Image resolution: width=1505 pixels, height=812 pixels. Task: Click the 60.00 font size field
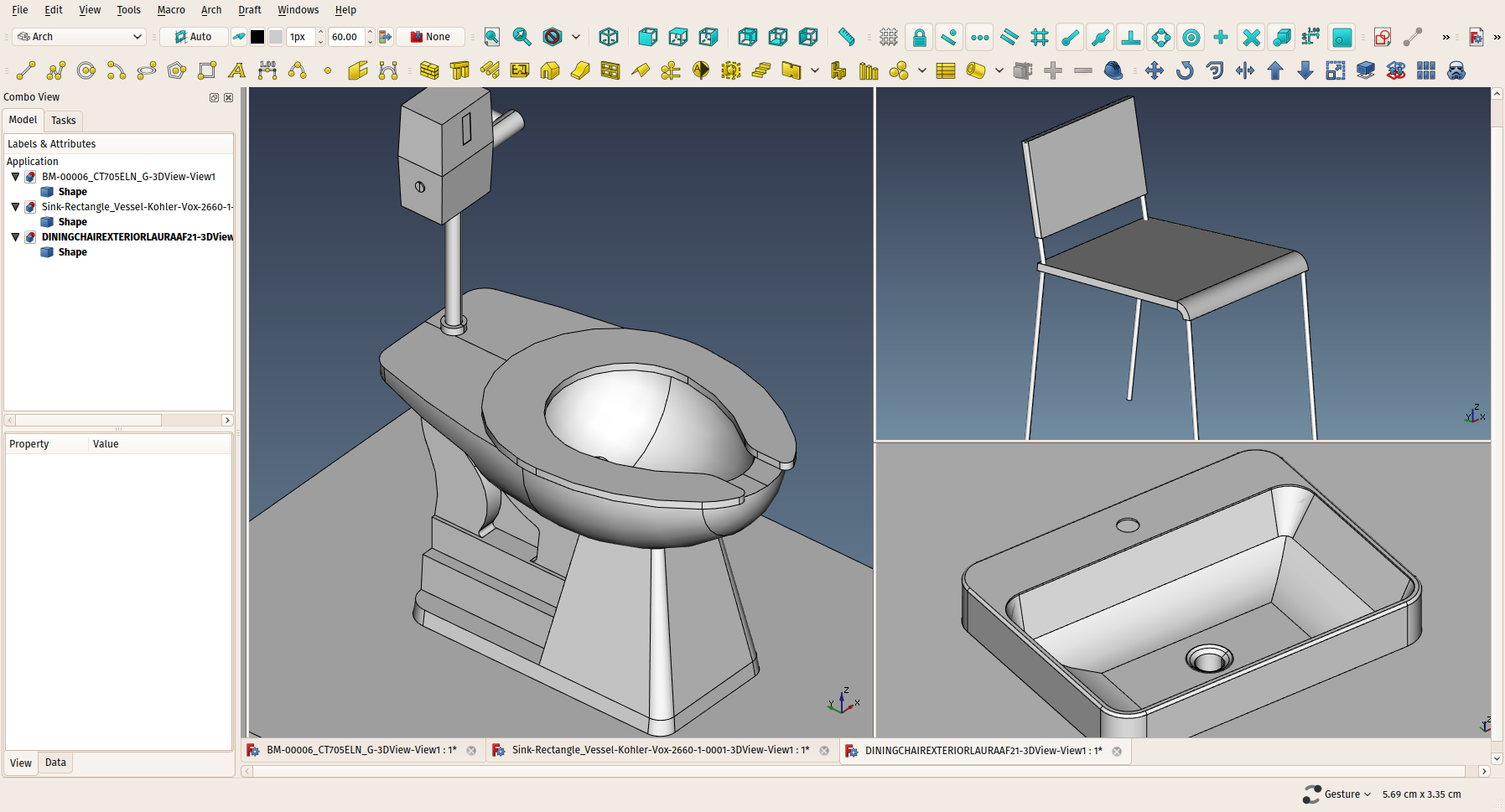tap(345, 37)
